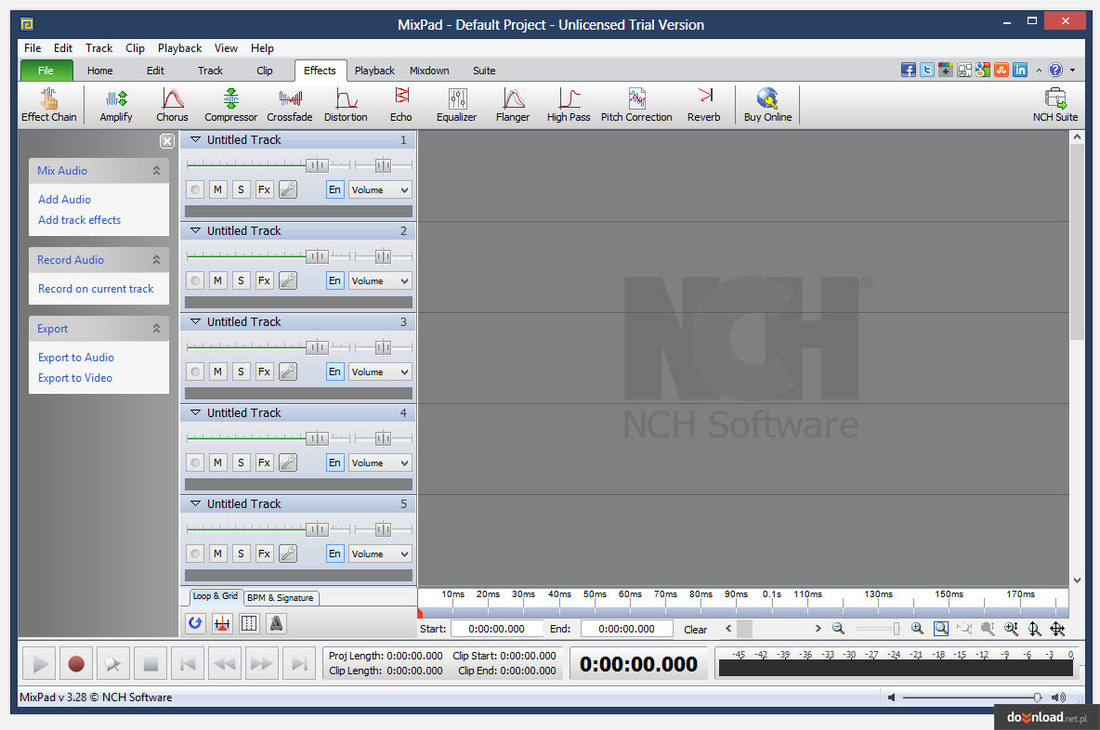
Task: Collapse the Record Audio panel
Action: coord(156,259)
